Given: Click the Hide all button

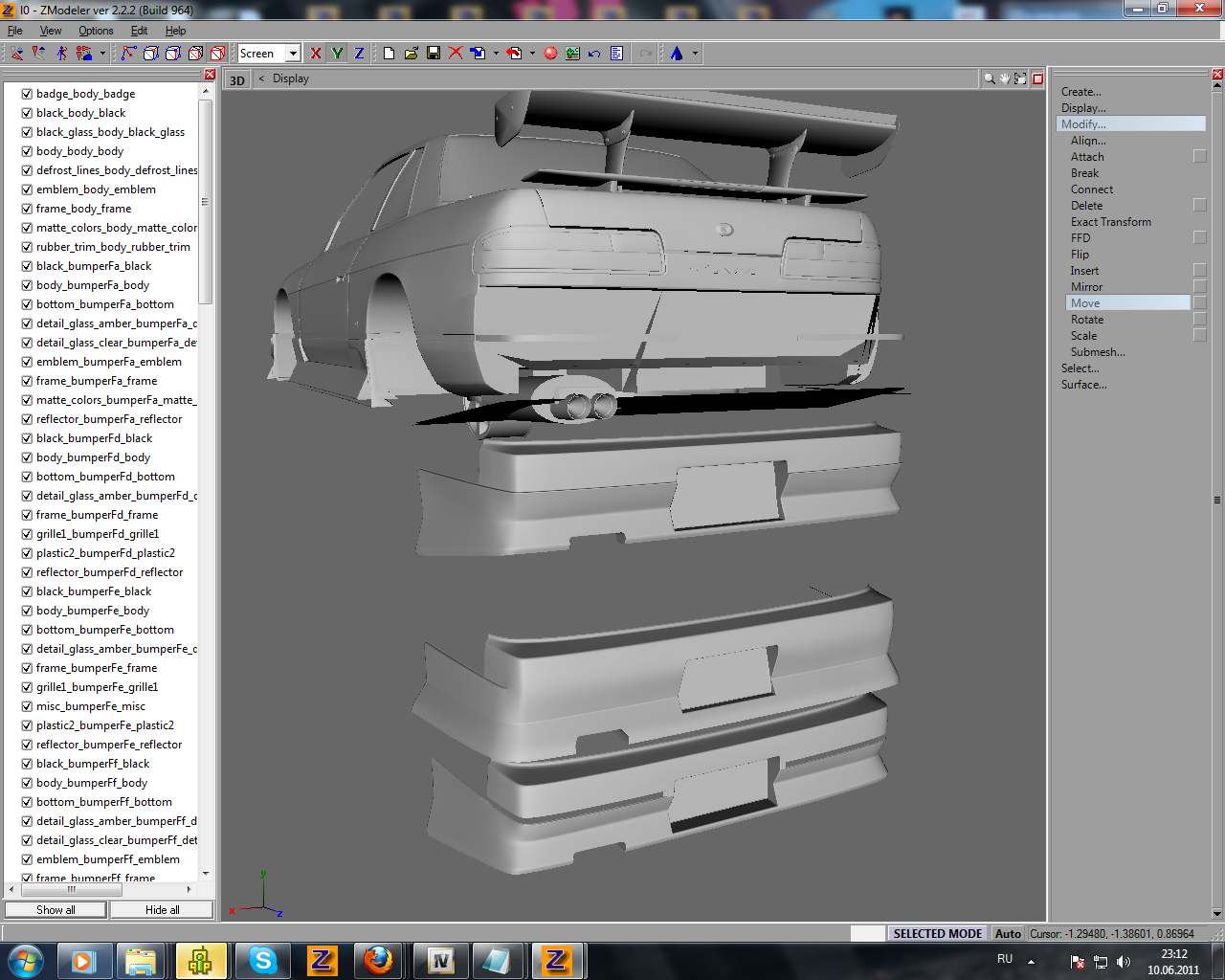Looking at the screenshot, I should [x=162, y=910].
